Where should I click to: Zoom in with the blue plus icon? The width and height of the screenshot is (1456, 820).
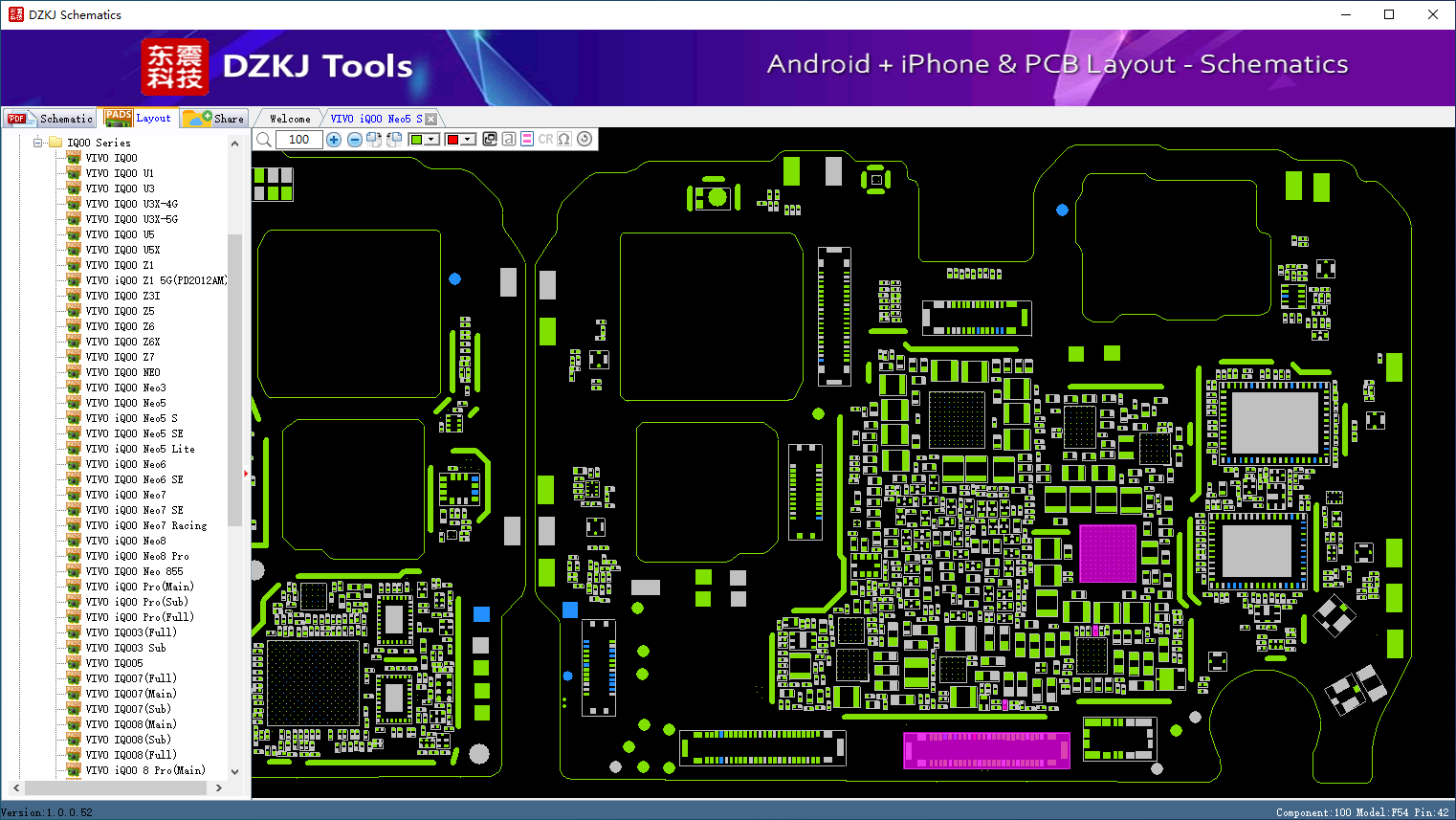[x=334, y=140]
